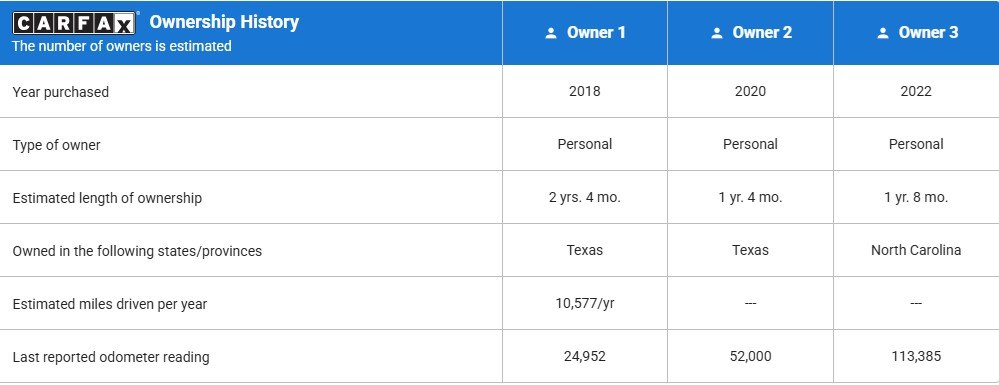The height and width of the screenshot is (385, 999).
Task: Click Owned in the following states/provinces label
Action: point(137,251)
